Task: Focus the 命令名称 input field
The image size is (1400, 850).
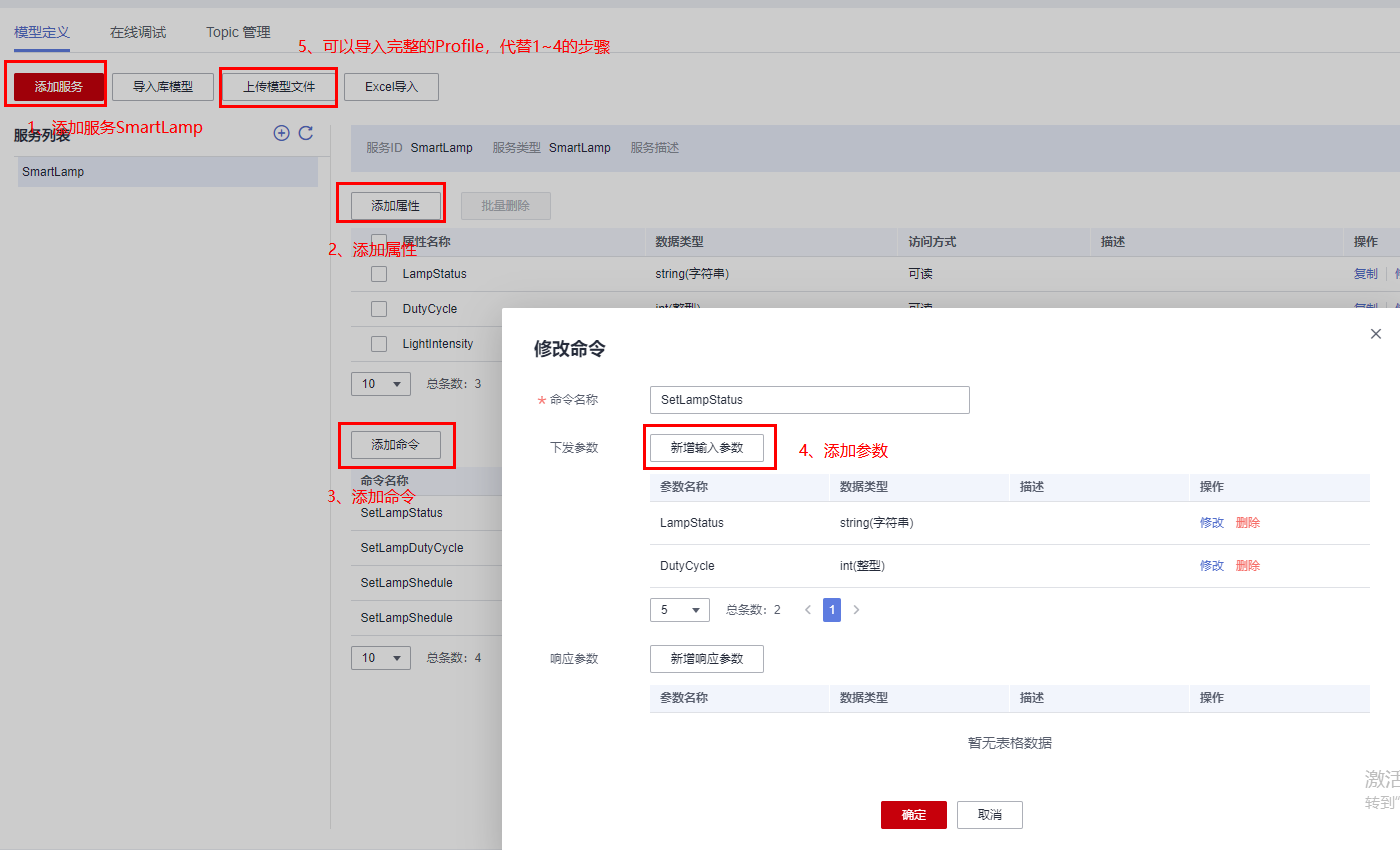Action: (810, 400)
